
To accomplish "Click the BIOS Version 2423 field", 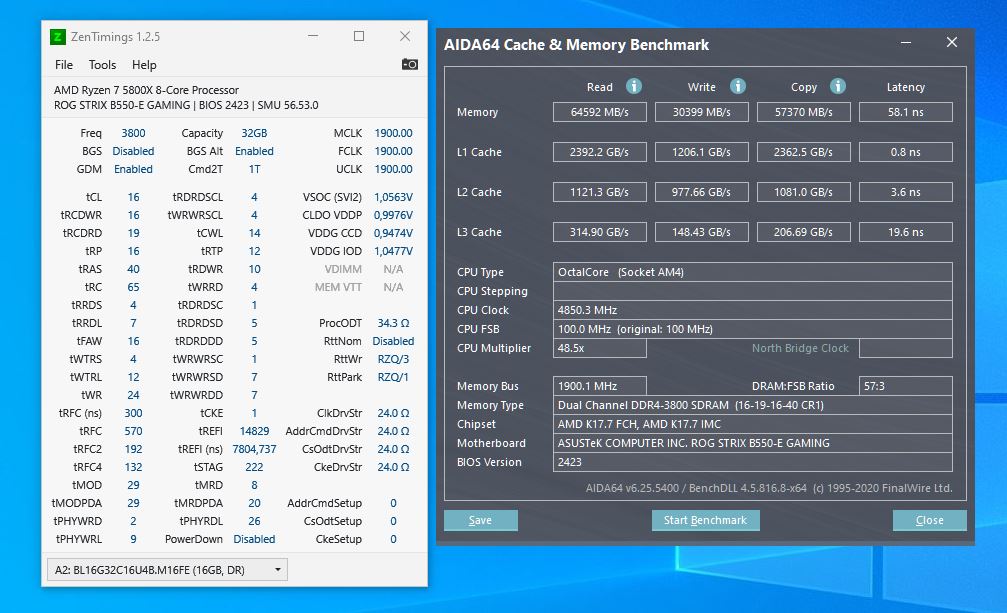I will tap(752, 462).
